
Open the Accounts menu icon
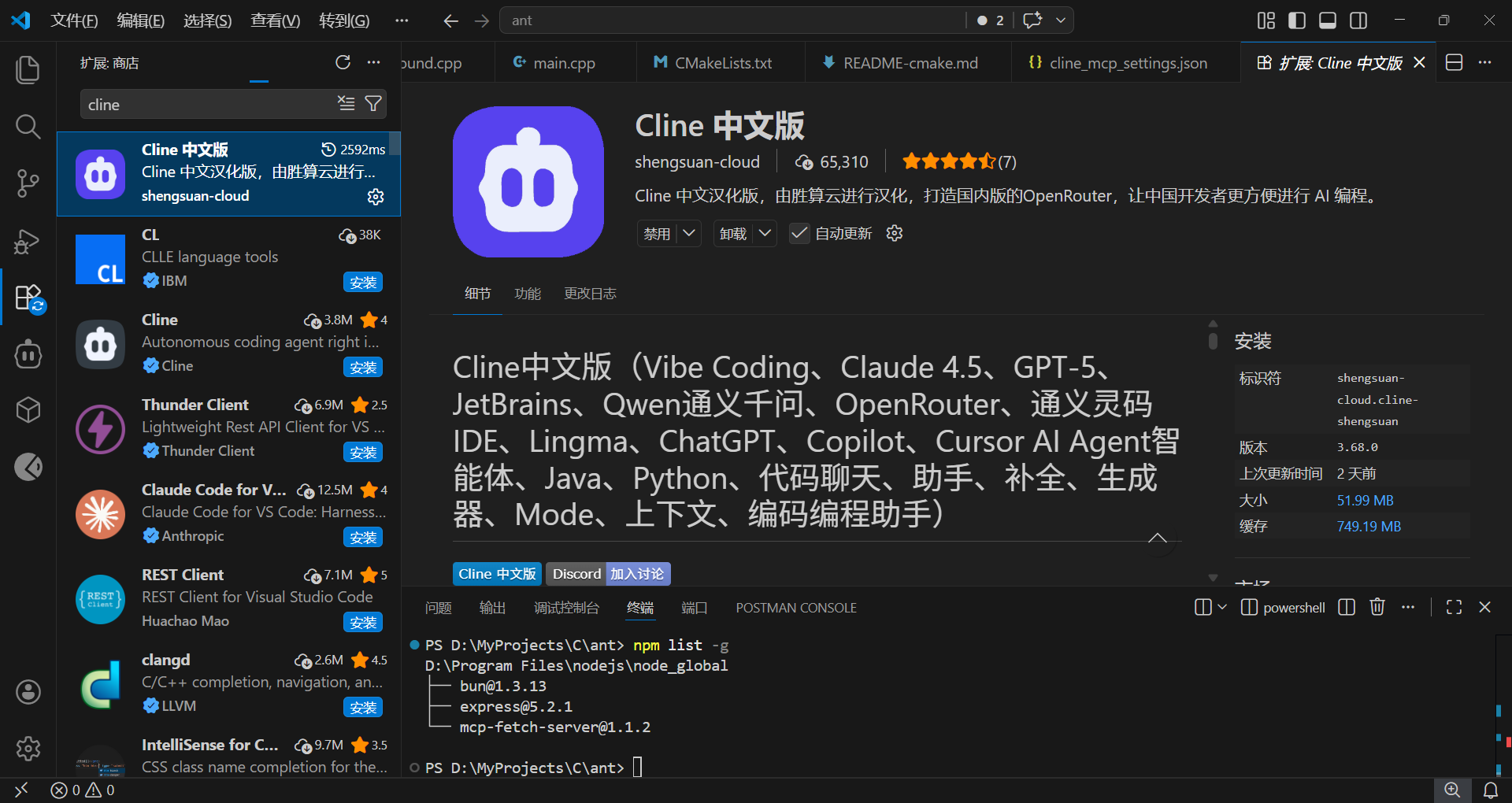pyautogui.click(x=28, y=692)
